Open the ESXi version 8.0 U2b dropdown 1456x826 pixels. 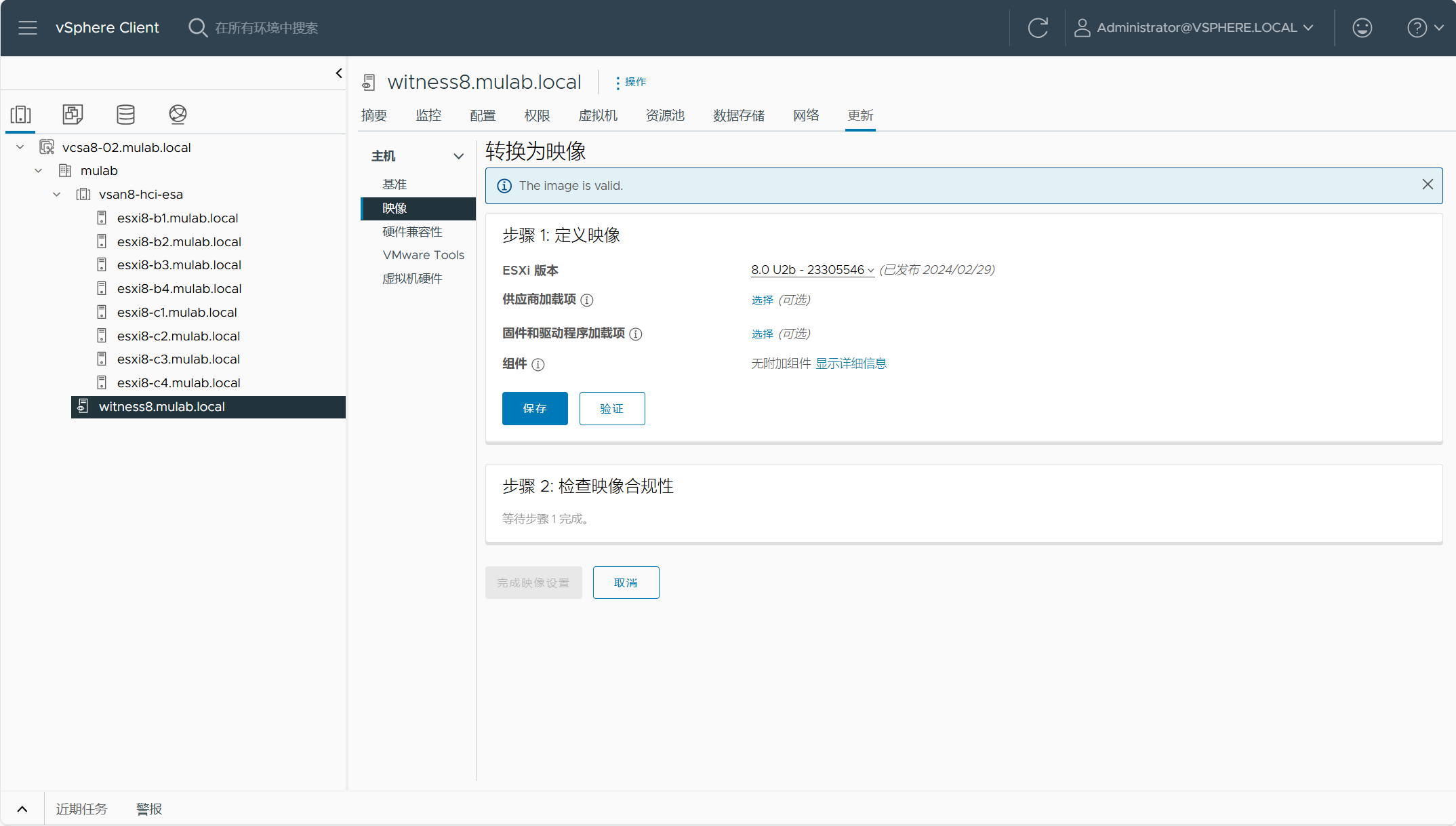click(x=812, y=270)
